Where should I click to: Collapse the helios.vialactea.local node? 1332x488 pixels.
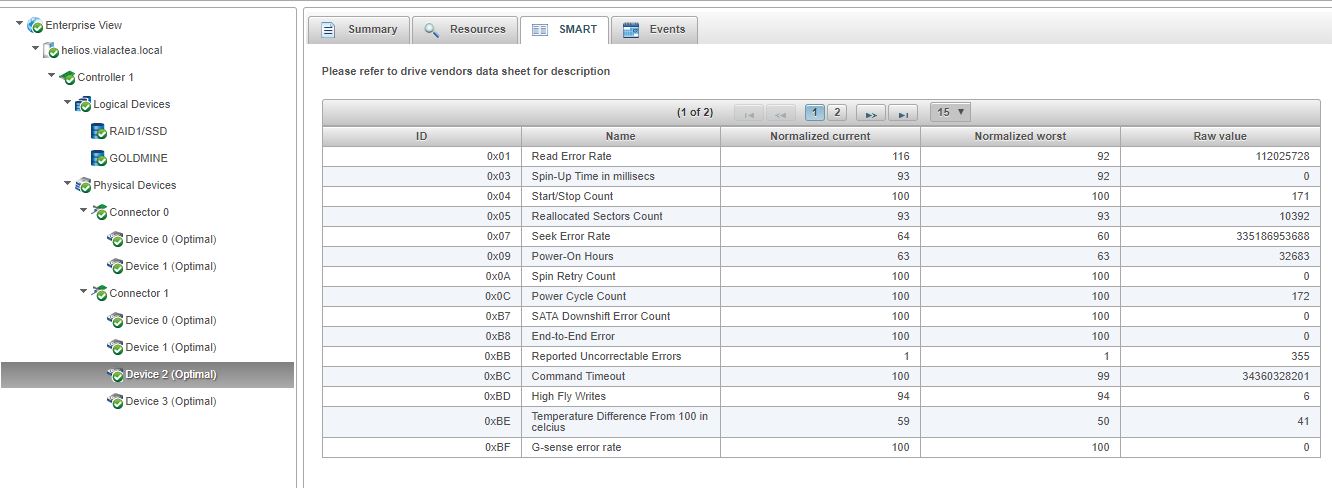pos(36,48)
